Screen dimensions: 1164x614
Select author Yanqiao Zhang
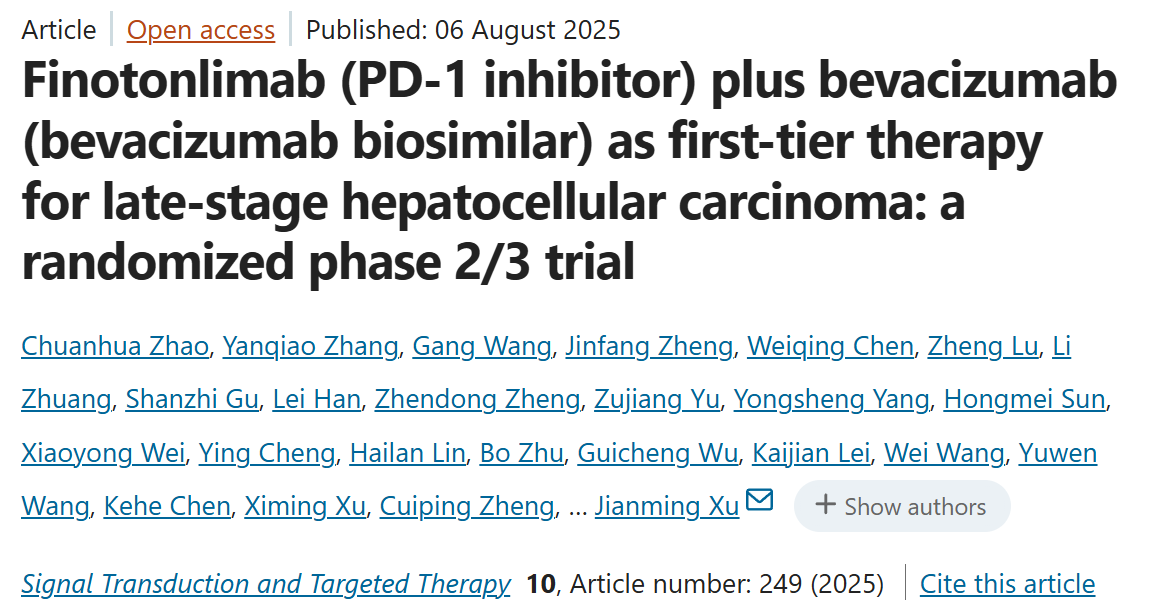point(310,346)
